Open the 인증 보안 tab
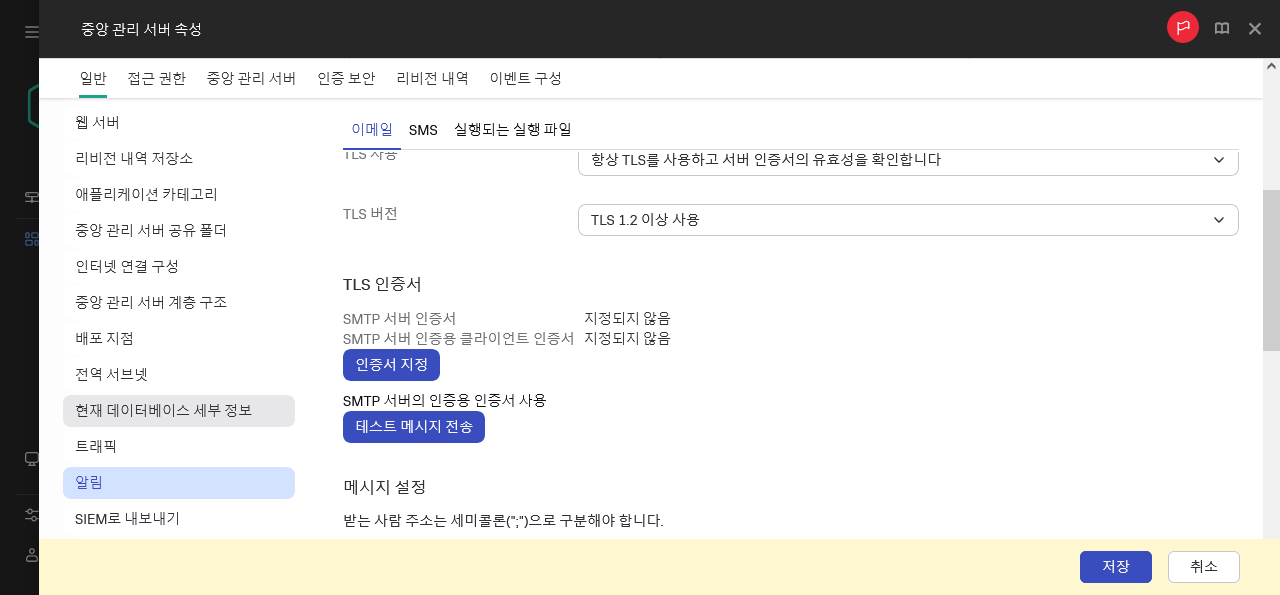 346,78
